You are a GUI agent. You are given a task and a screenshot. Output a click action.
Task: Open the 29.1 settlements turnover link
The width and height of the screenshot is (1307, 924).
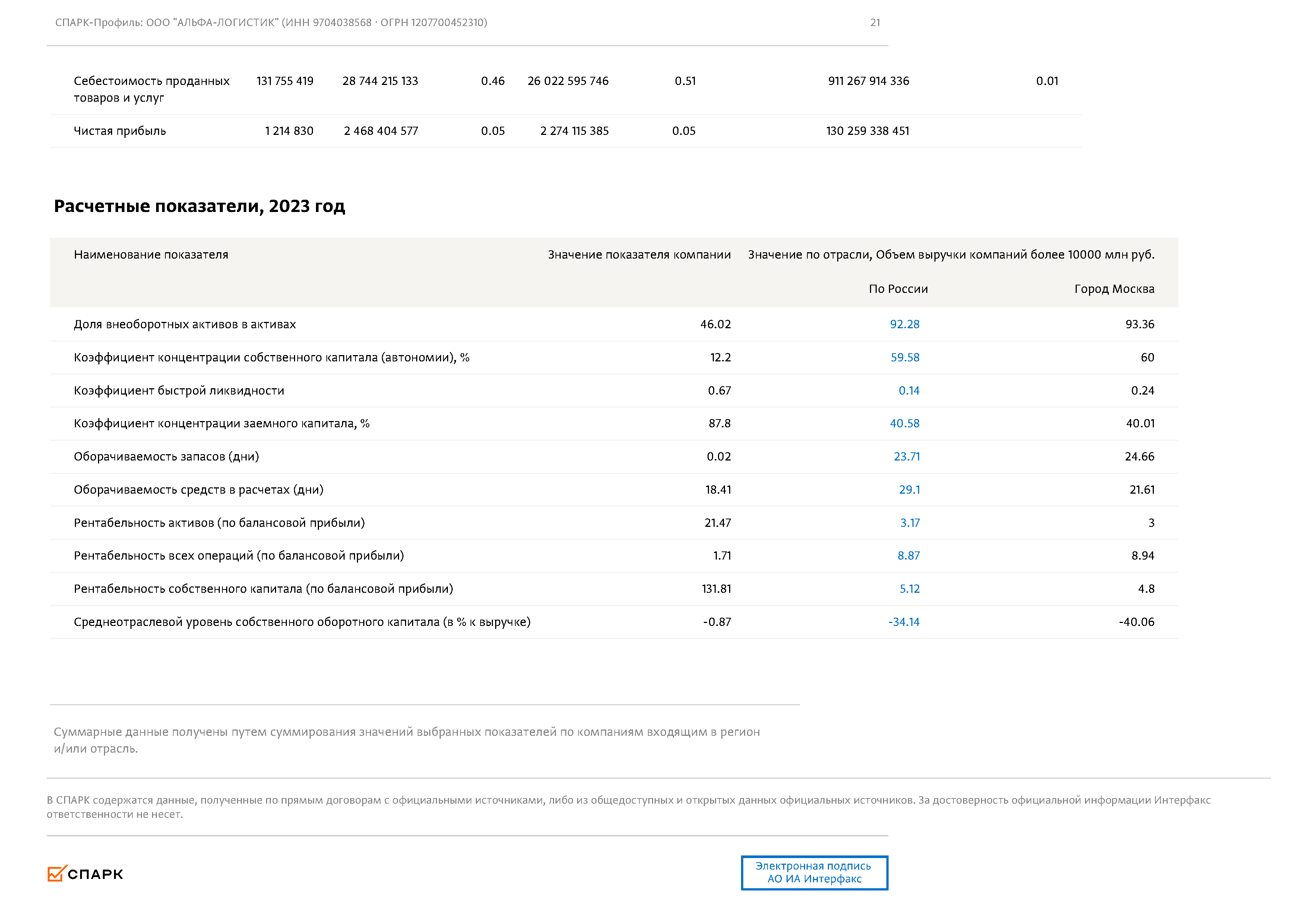pos(909,490)
